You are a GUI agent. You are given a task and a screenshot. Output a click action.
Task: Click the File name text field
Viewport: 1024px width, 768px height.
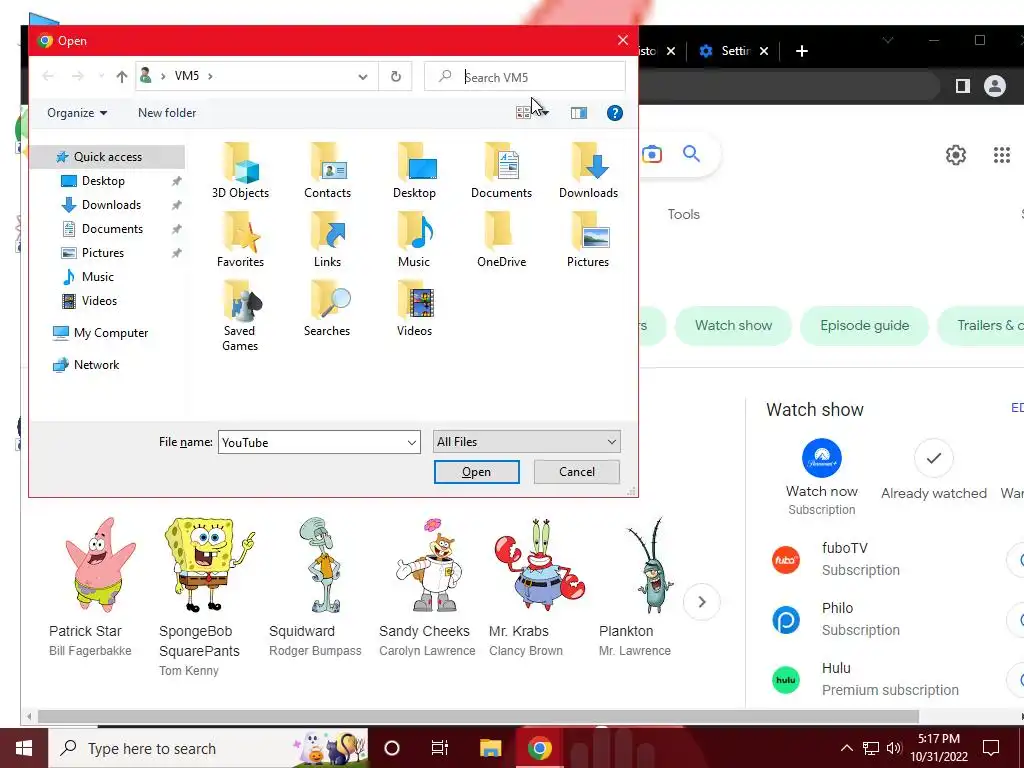(x=312, y=443)
